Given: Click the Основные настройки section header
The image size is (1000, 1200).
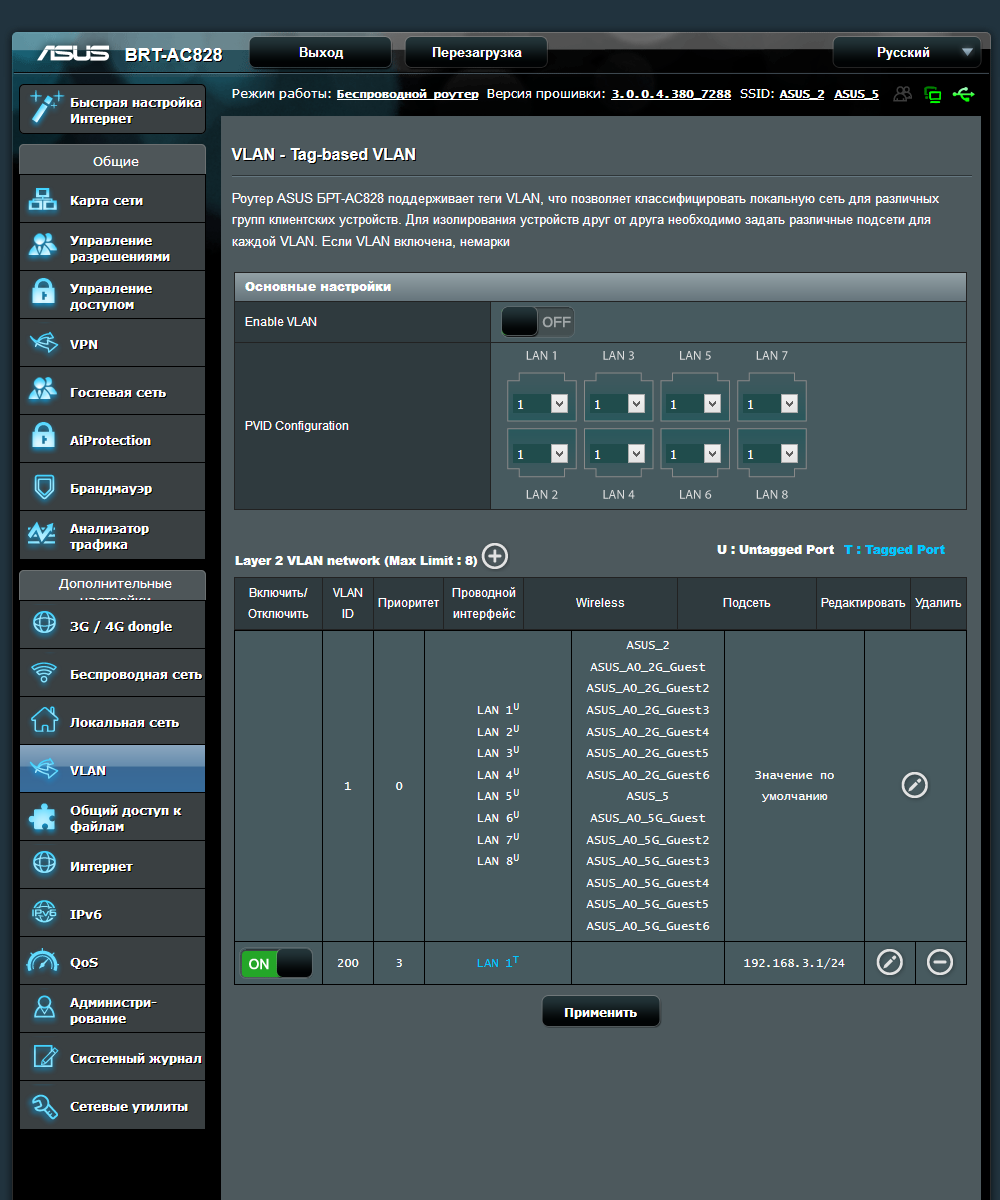Looking at the screenshot, I should (x=601, y=286).
